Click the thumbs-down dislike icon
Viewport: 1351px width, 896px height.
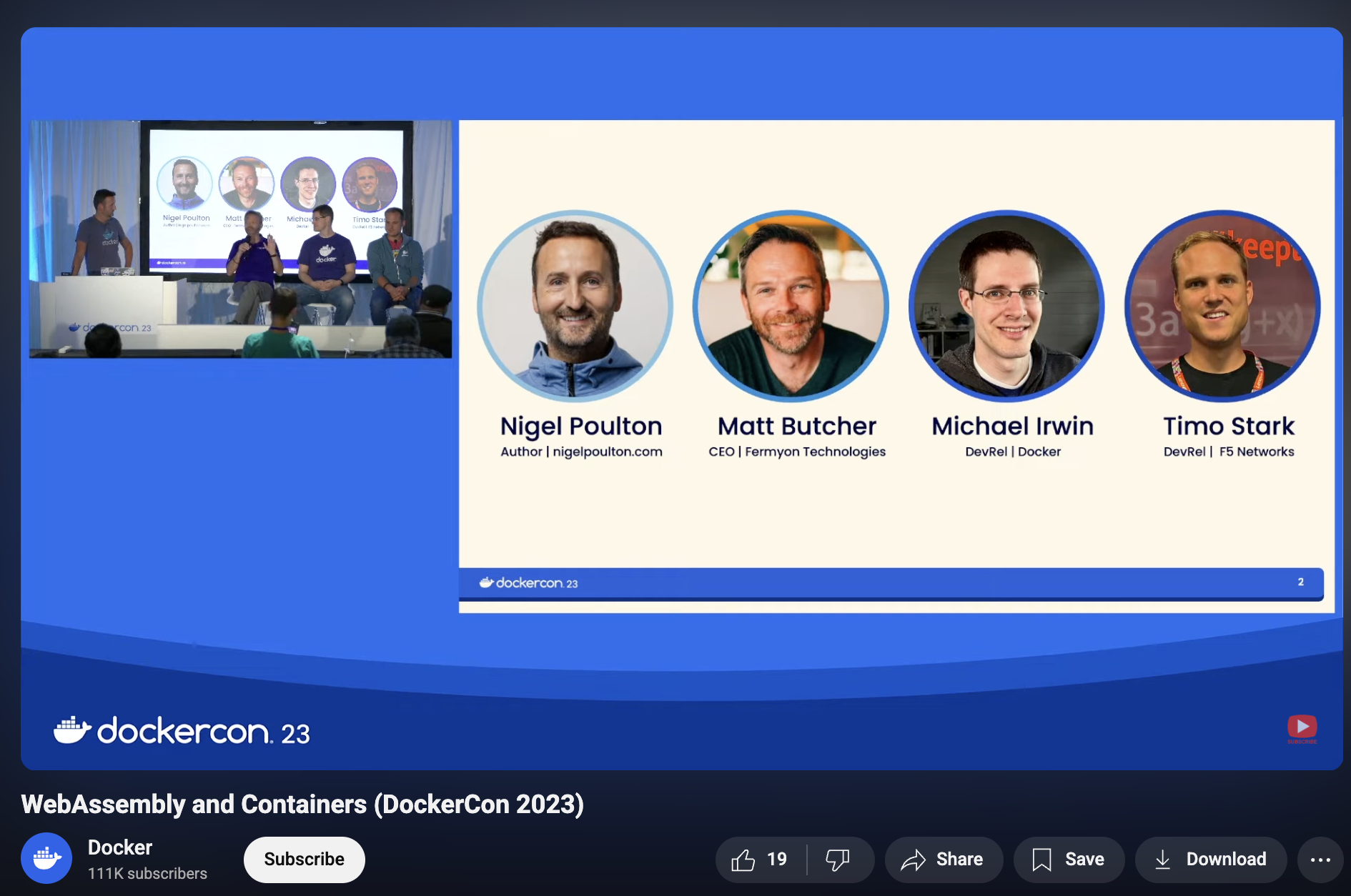[837, 860]
